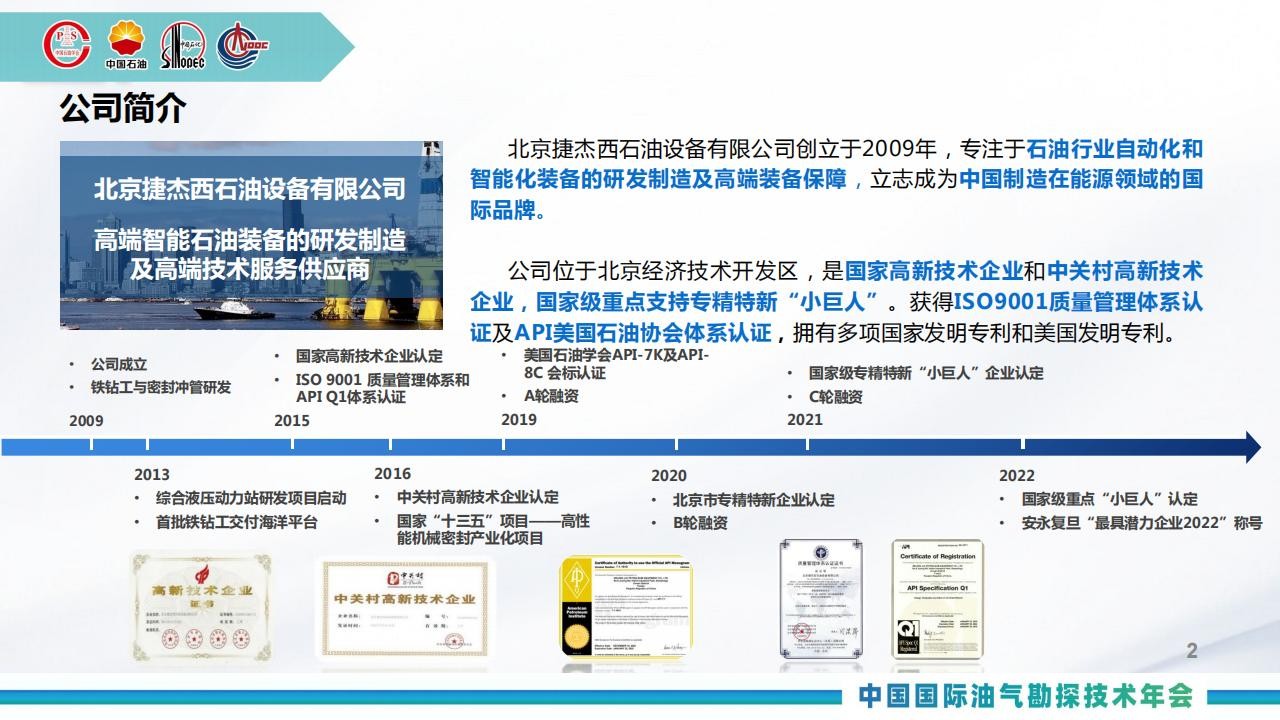
Task: Click the 中国石油 CNPC logo
Action: (126, 47)
